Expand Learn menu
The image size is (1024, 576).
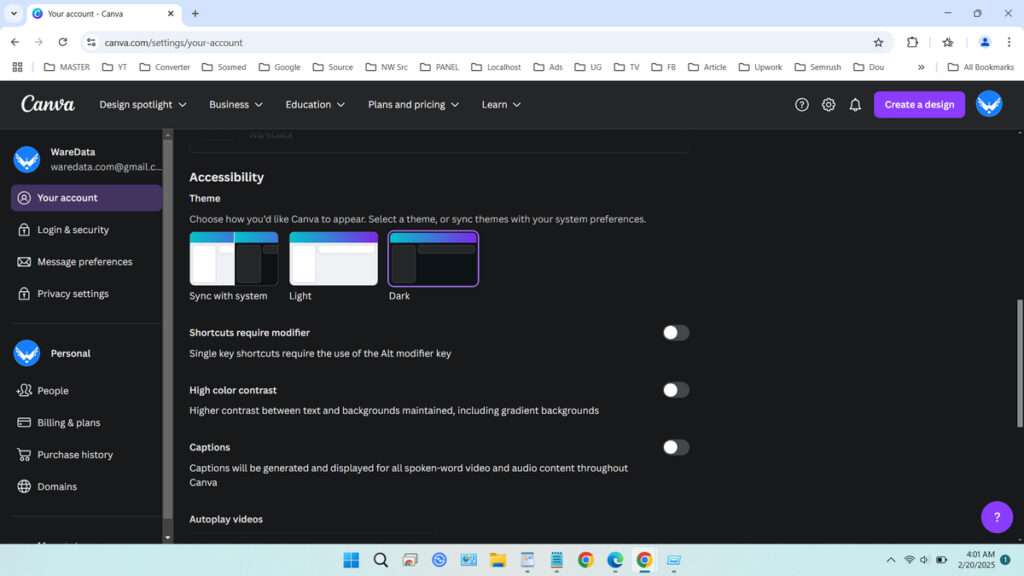pyautogui.click(x=501, y=104)
